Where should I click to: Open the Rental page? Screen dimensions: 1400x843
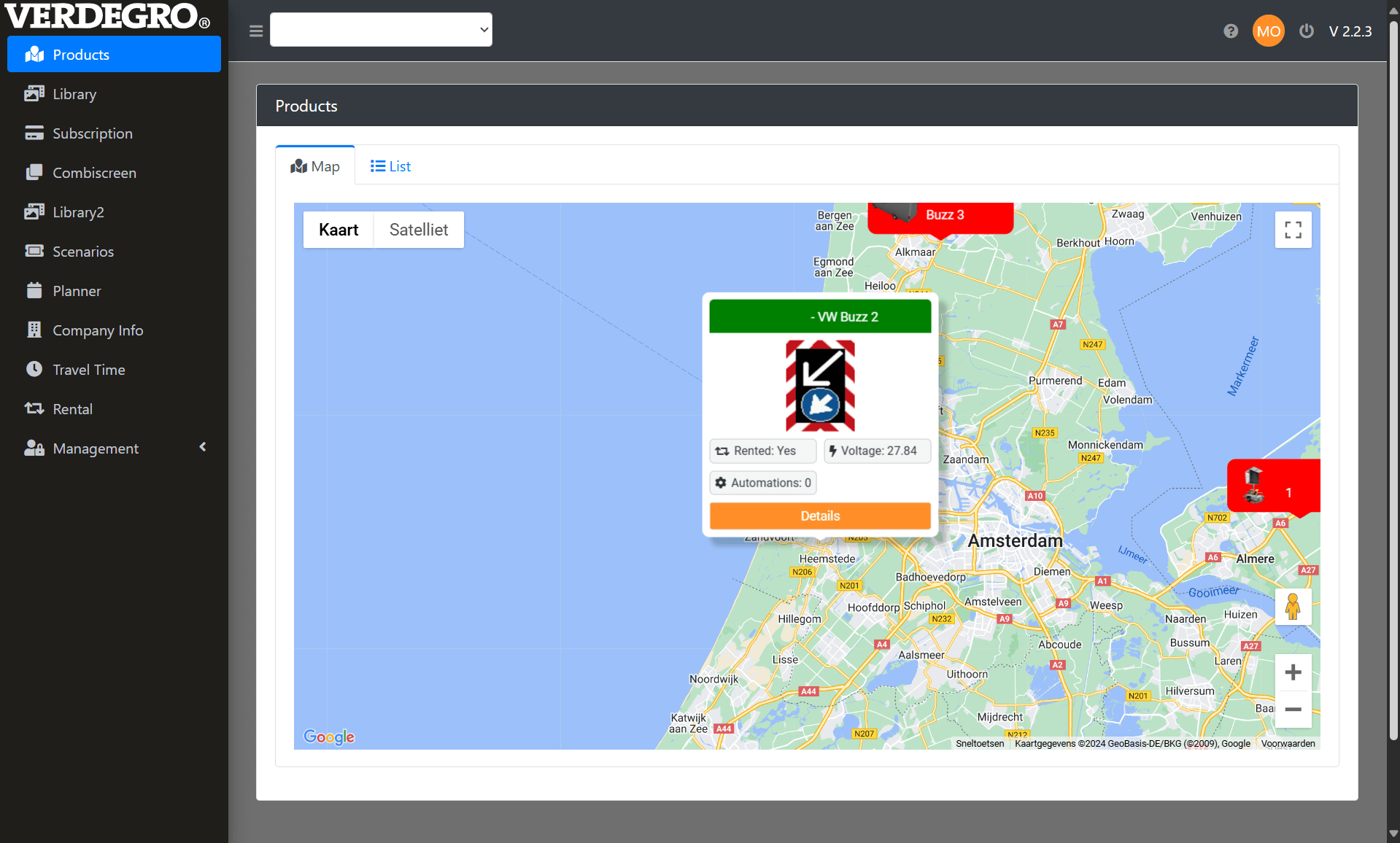coord(114,409)
